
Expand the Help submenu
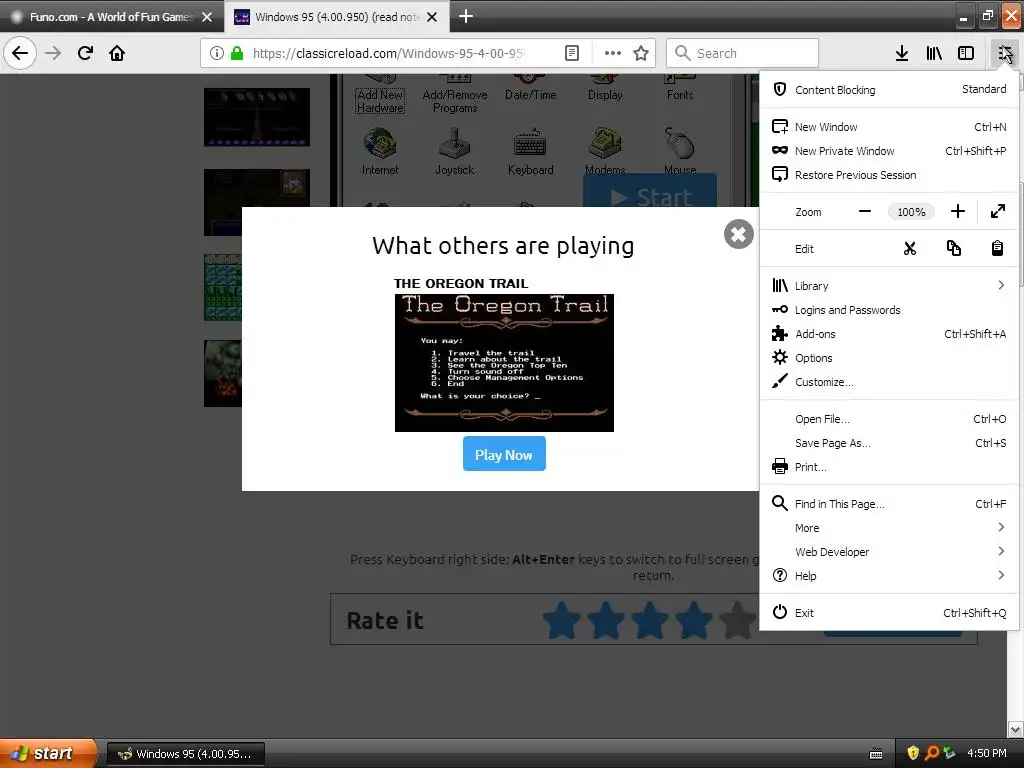[889, 575]
